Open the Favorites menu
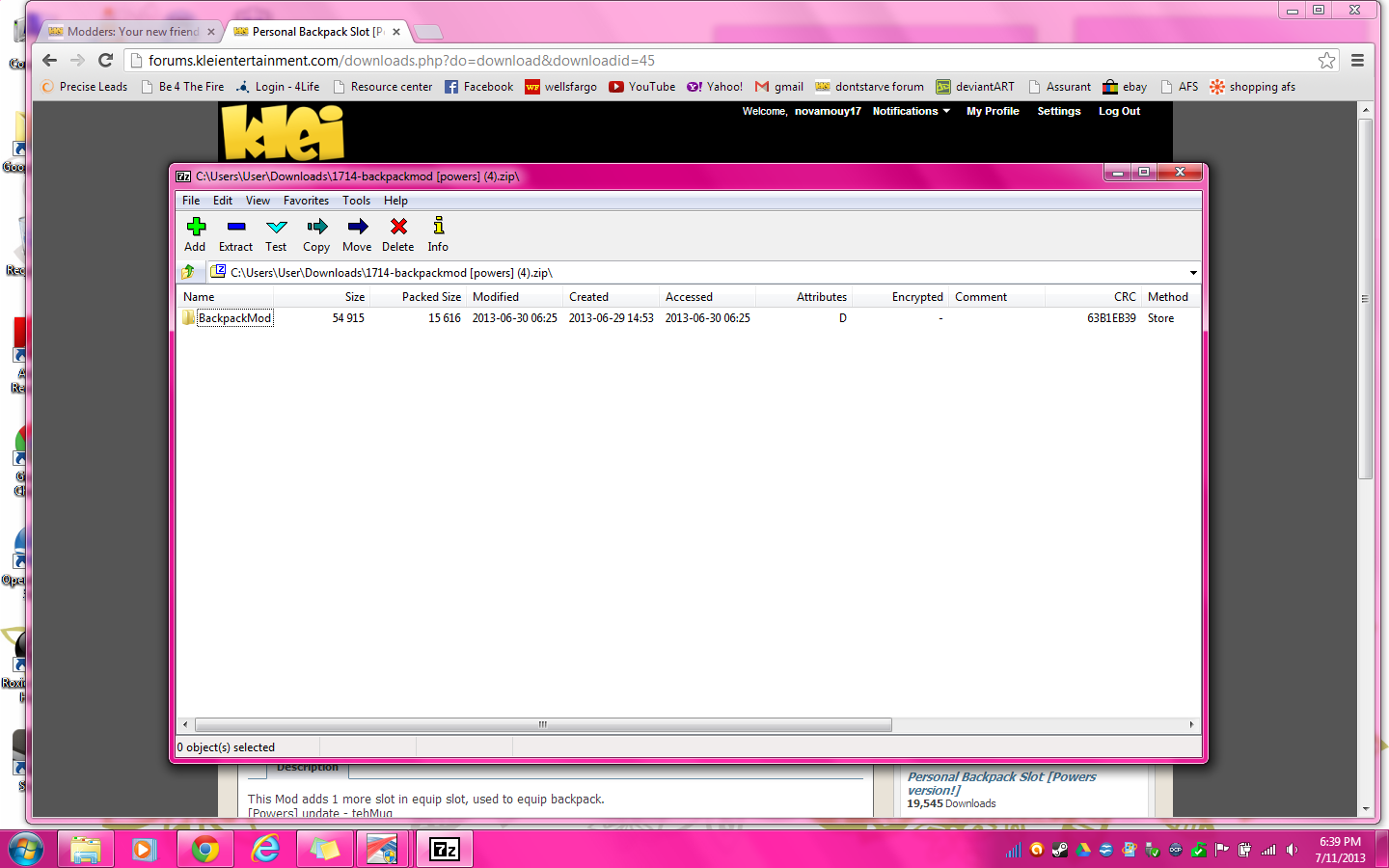The image size is (1389, 868). (306, 201)
